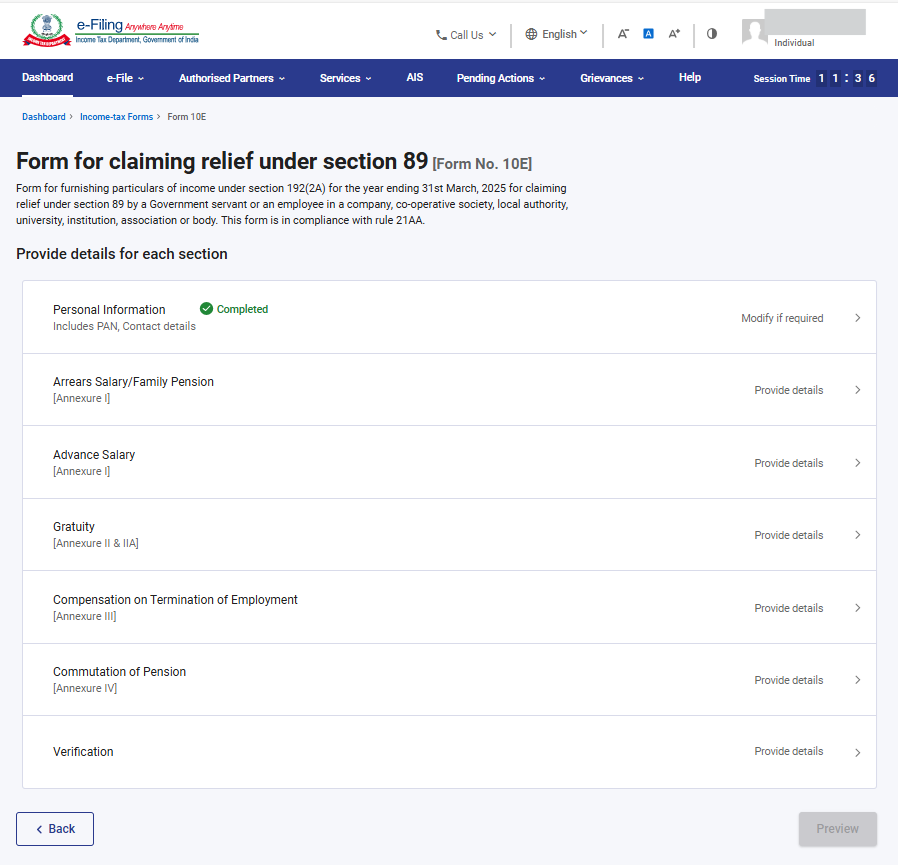
Task: Click the Income-tax Forms breadcrumb link
Action: [117, 117]
